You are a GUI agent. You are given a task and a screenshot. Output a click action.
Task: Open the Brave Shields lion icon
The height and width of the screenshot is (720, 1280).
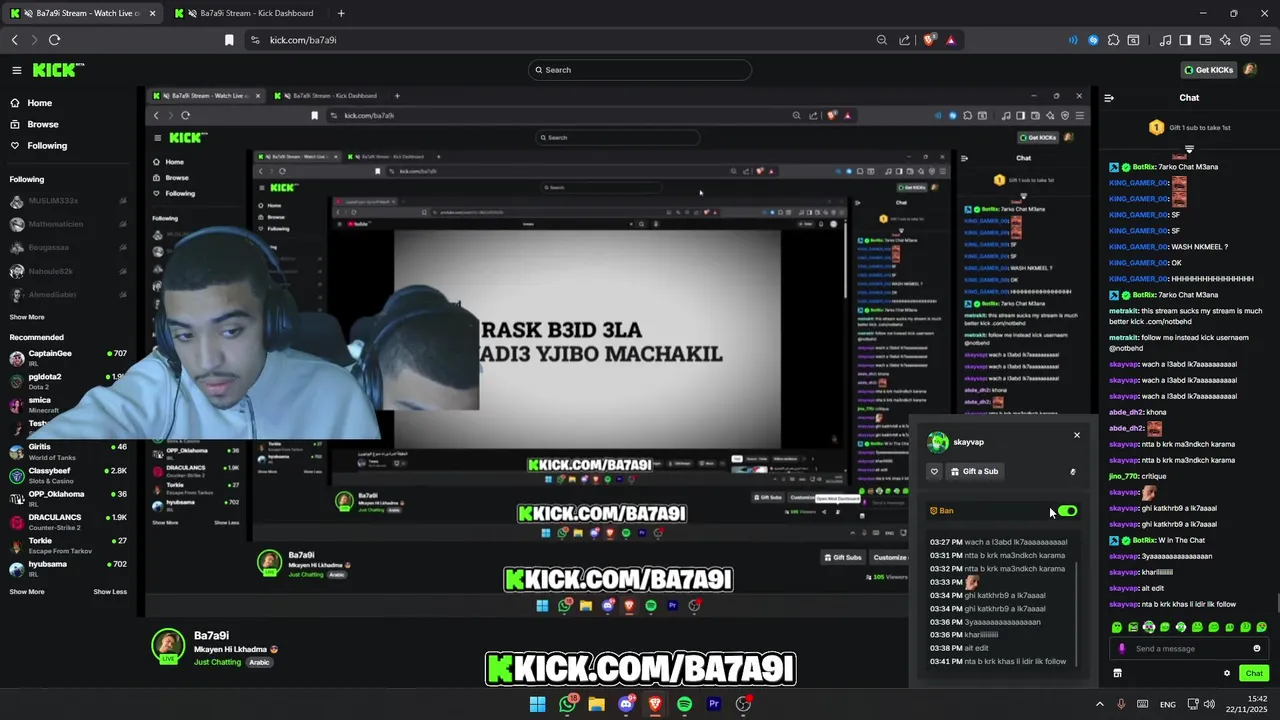929,40
